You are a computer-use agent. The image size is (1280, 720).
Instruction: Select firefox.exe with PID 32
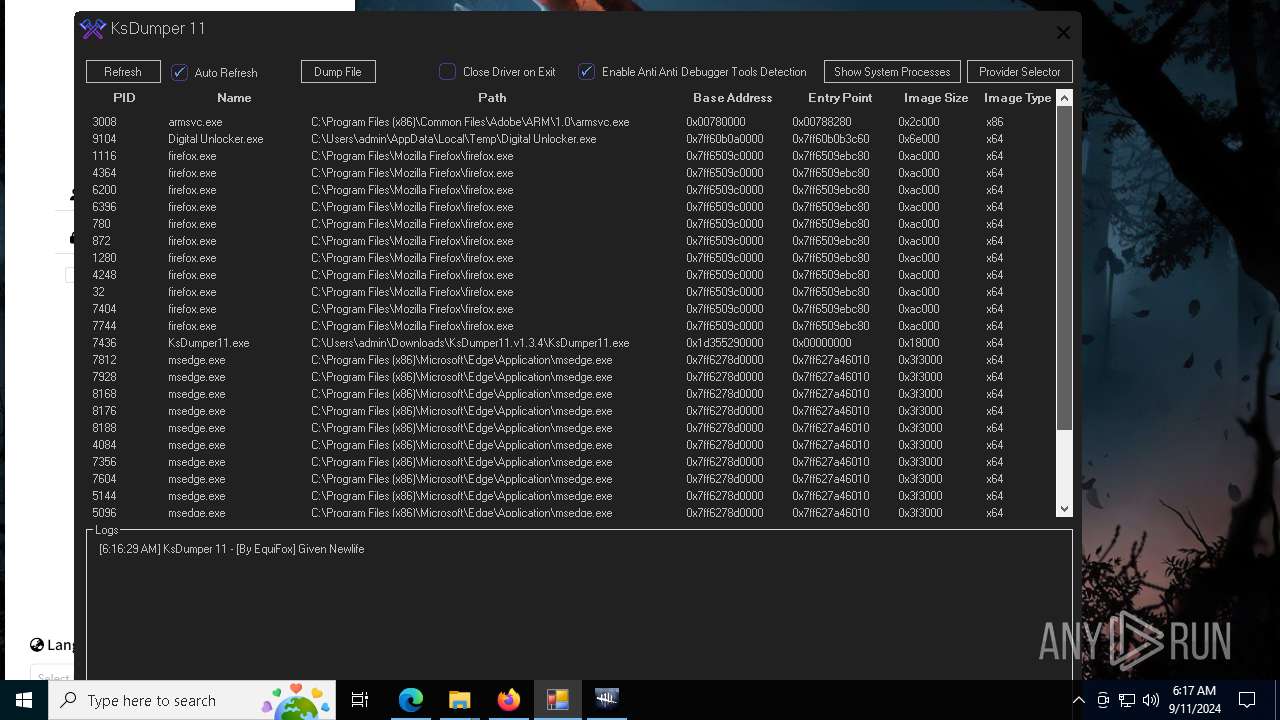(570, 292)
